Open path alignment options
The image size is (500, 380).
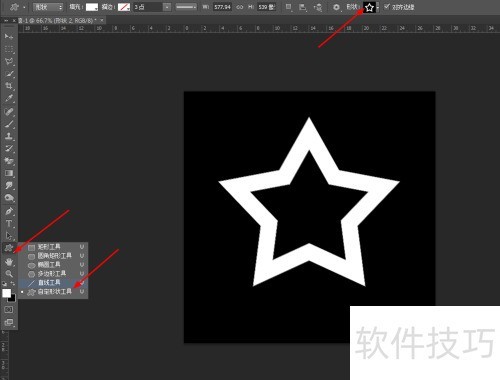pyautogui.click(x=303, y=7)
